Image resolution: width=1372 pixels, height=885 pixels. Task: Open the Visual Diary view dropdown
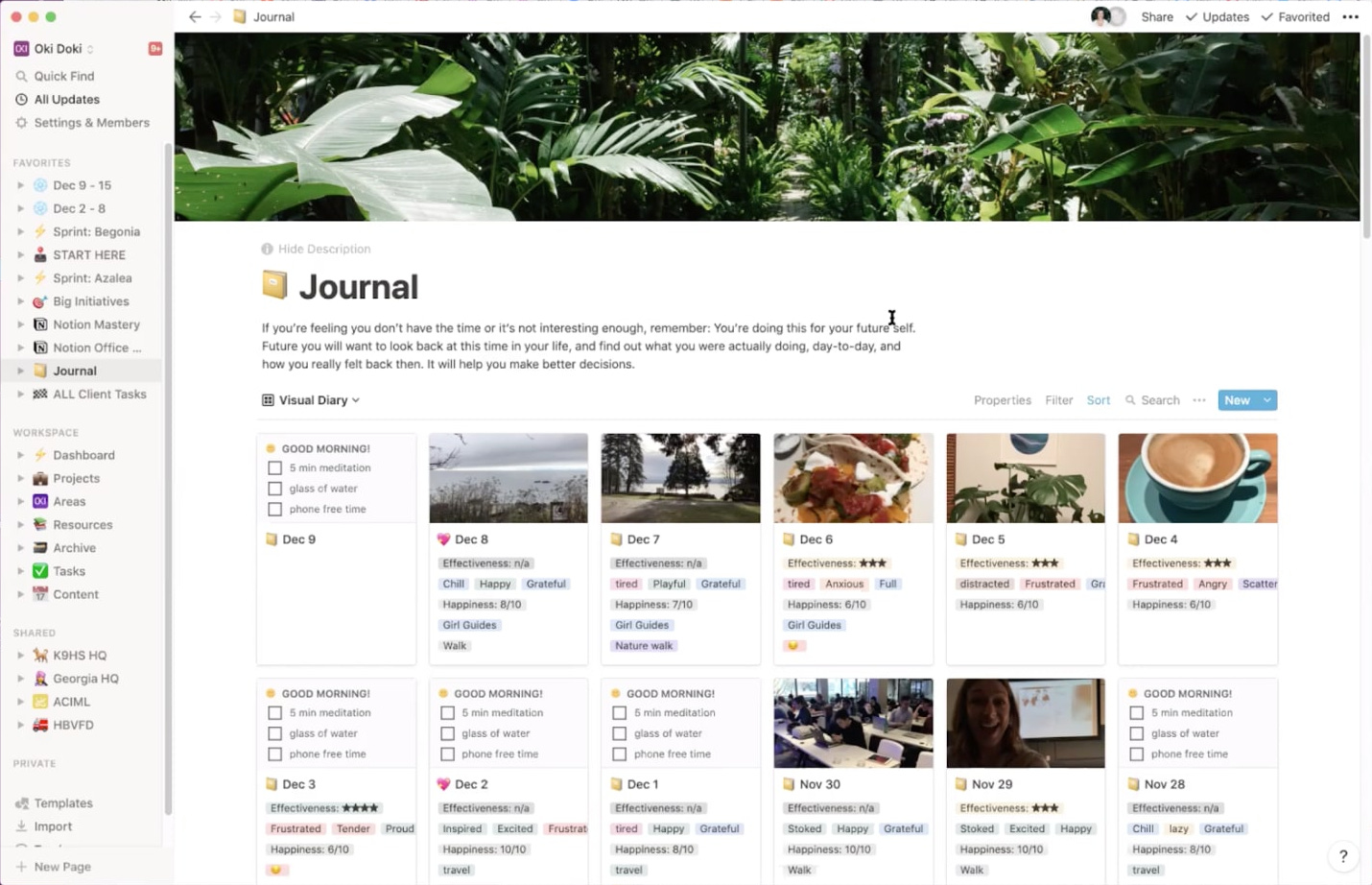311,400
